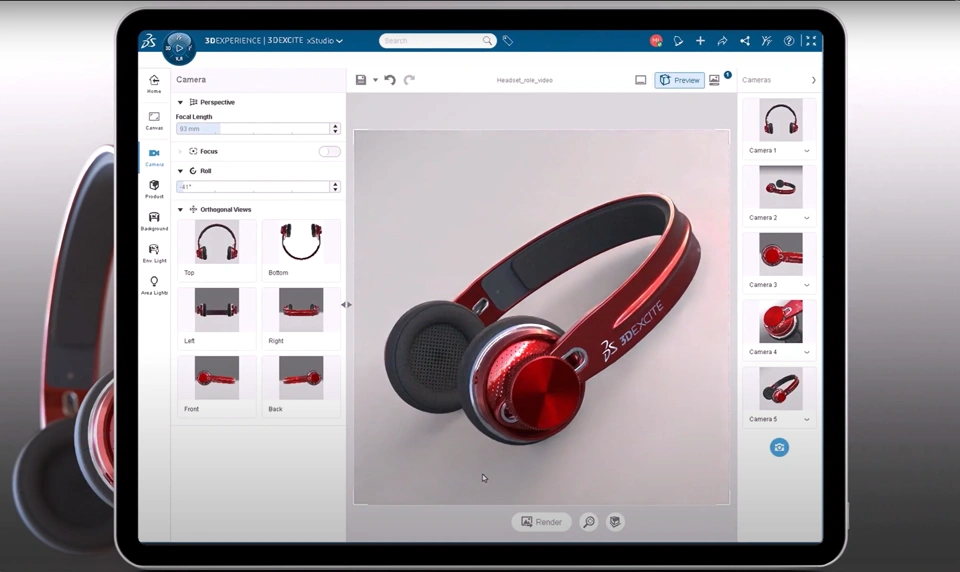
Task: Open Camera 1 options dropdown
Action: (806, 151)
